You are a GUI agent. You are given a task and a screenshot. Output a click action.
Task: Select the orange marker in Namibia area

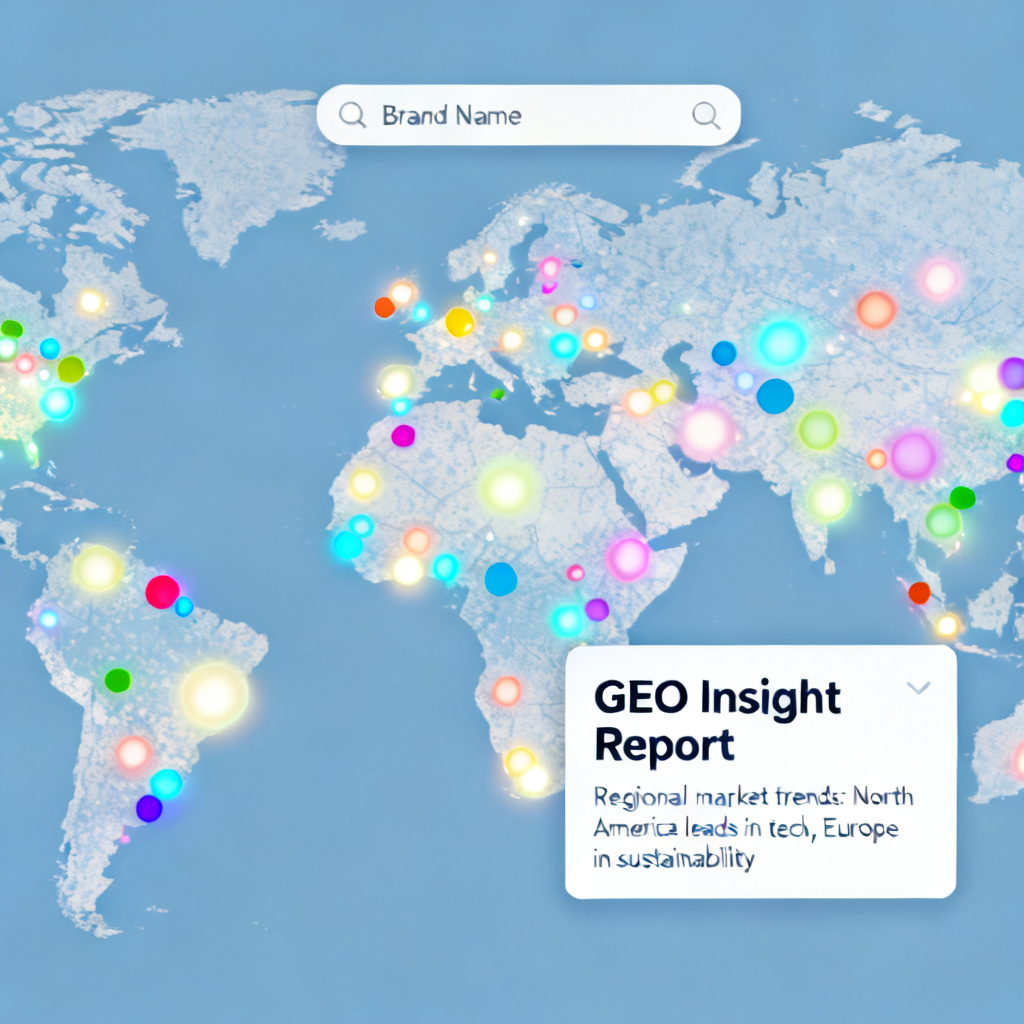click(x=507, y=691)
